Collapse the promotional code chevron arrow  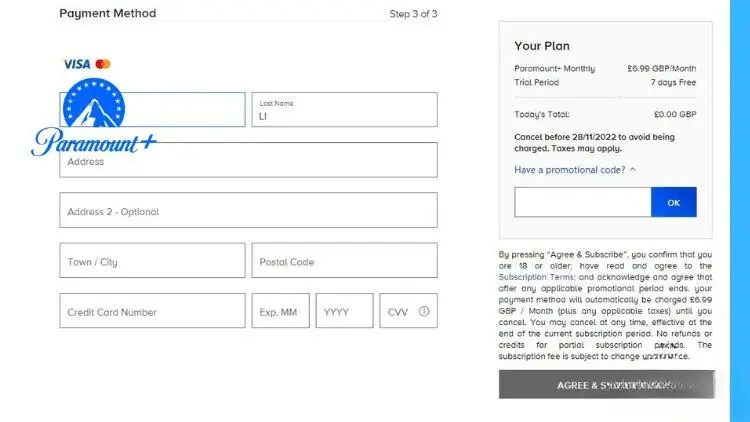pos(633,170)
